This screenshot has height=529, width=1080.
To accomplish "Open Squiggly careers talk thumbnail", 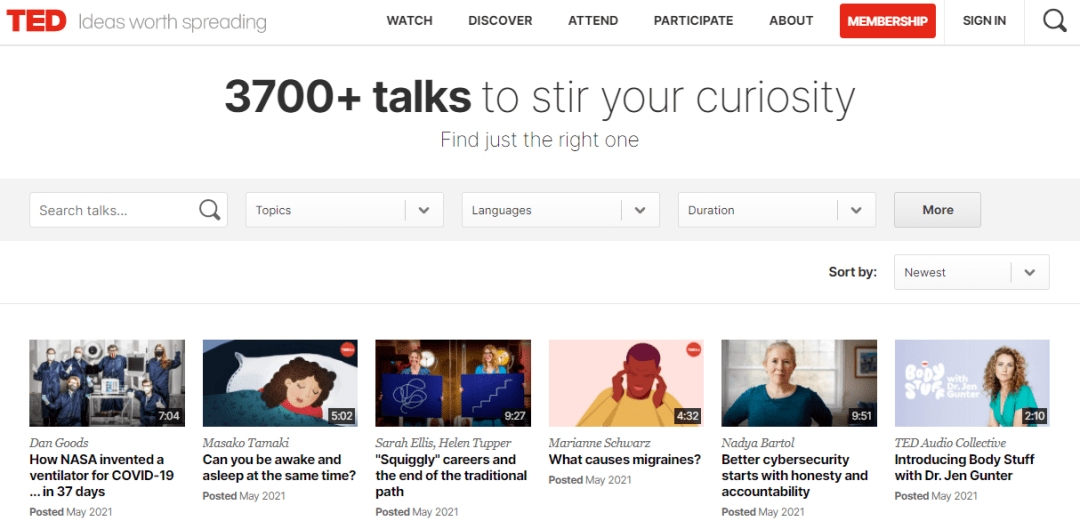I will 453,383.
